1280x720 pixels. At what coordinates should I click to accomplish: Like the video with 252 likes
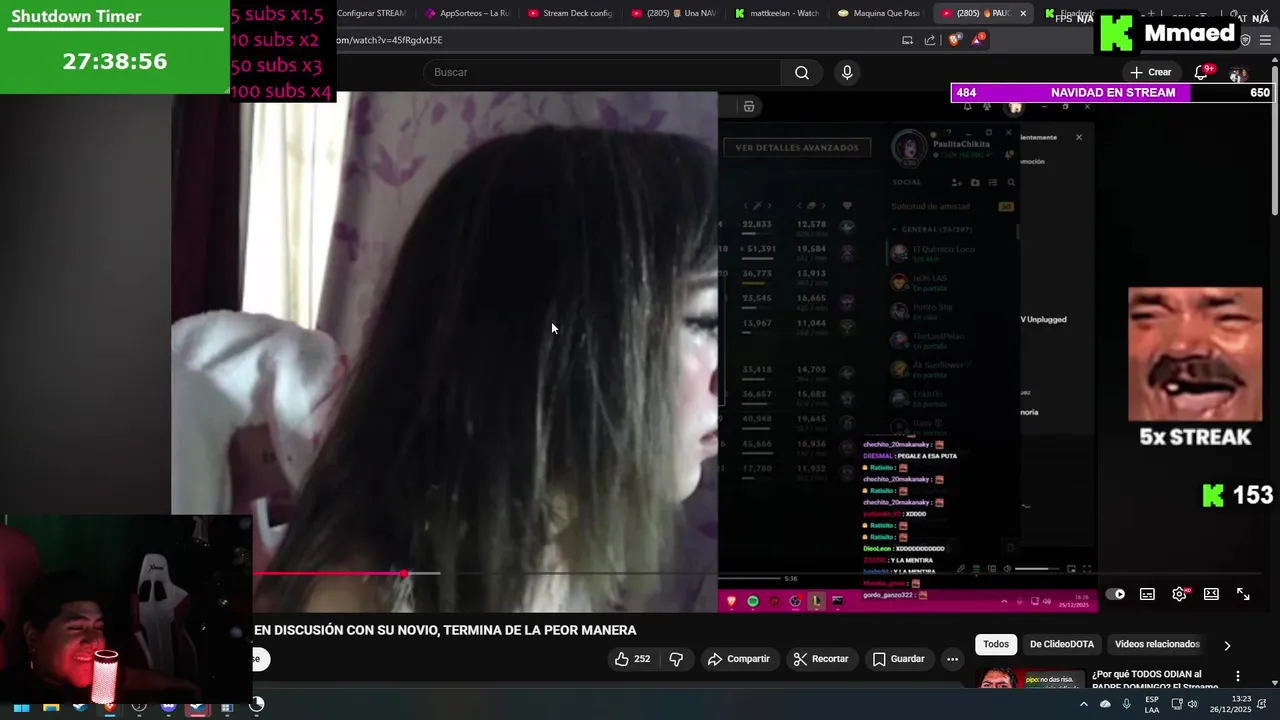pyautogui.click(x=631, y=659)
